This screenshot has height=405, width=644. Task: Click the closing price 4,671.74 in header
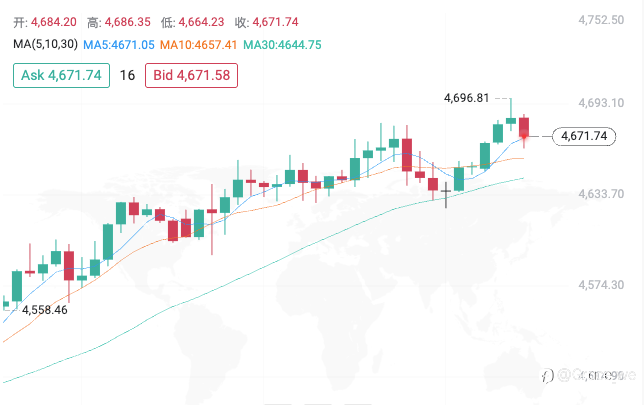(x=275, y=22)
